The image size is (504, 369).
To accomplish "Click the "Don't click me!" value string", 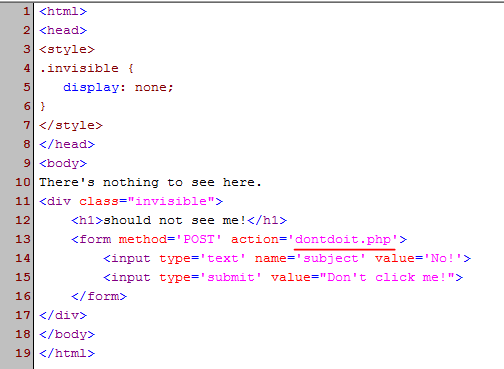I will 387,277.
